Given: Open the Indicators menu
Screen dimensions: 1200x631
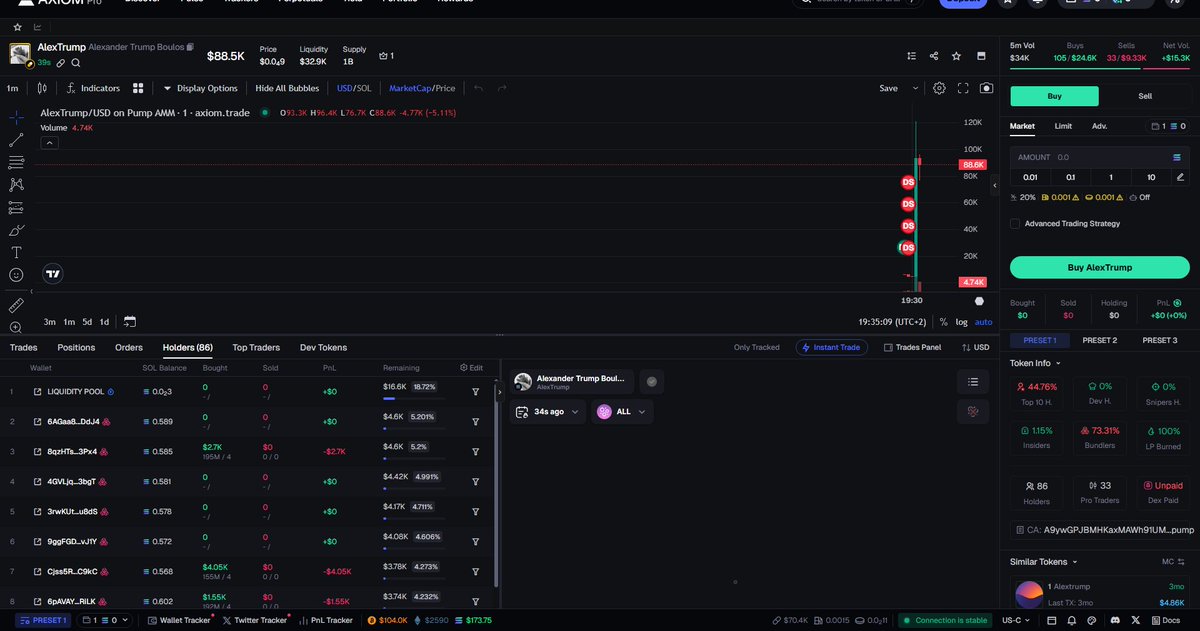Looking at the screenshot, I should 93,88.
